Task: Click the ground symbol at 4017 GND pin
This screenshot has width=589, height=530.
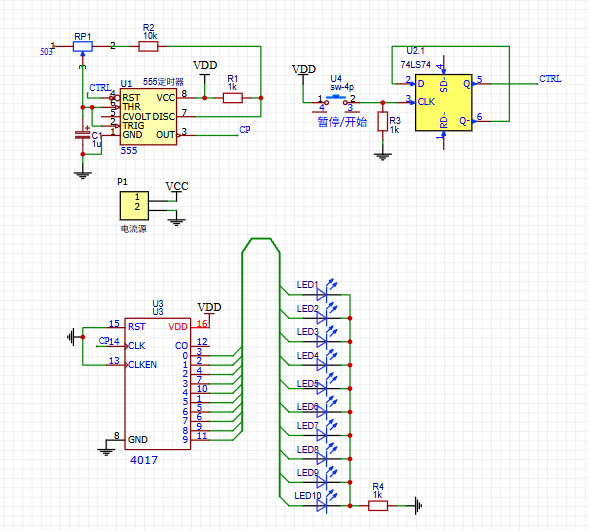Action: tap(106, 452)
